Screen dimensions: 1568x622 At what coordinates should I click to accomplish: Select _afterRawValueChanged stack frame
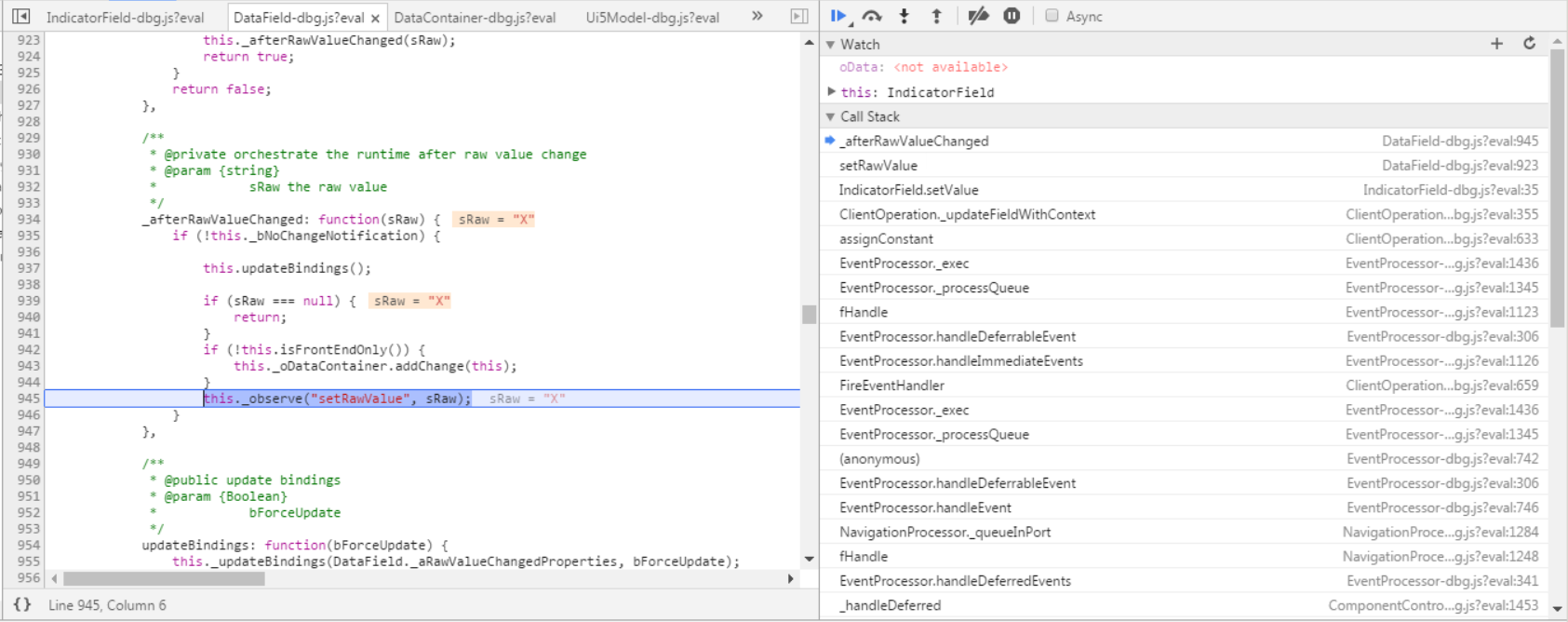point(1184,141)
